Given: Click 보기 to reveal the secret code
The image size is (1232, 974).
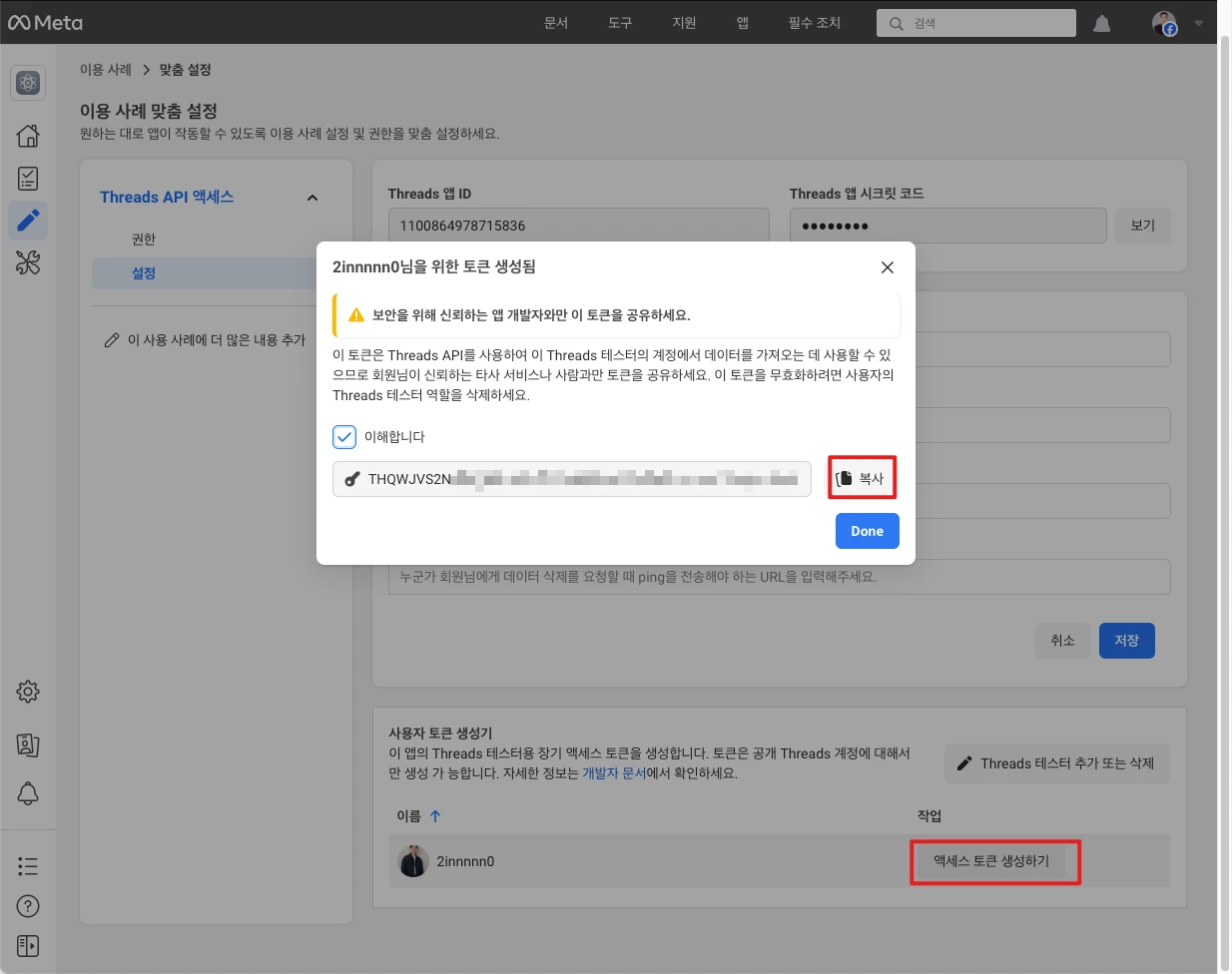Looking at the screenshot, I should (x=1143, y=226).
